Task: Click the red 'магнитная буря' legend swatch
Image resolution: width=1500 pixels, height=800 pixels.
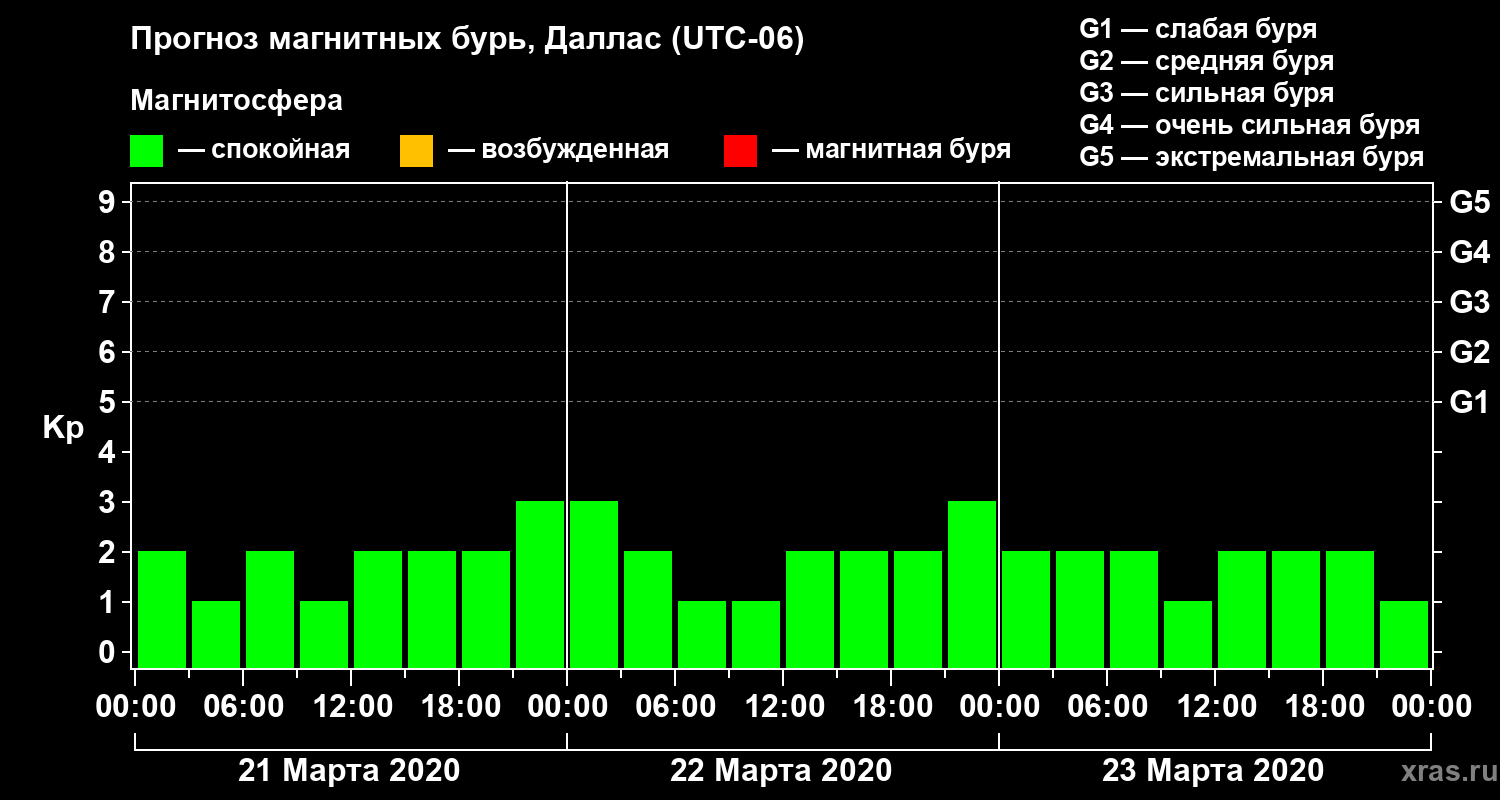Action: [740, 151]
